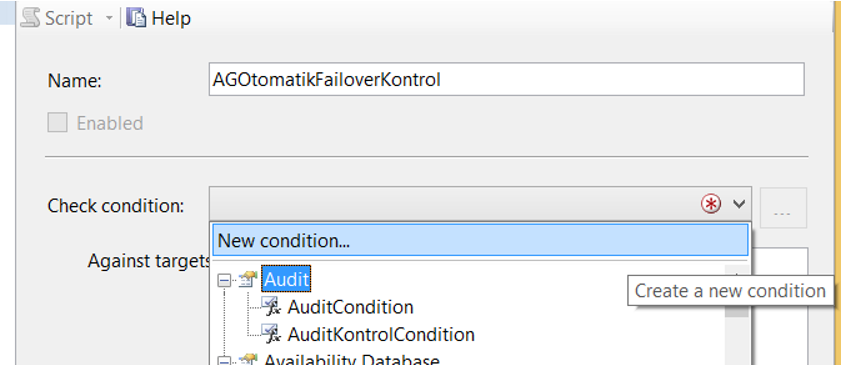This screenshot has width=841, height=365.
Task: Click the red required asterisk icon
Action: coord(711,204)
